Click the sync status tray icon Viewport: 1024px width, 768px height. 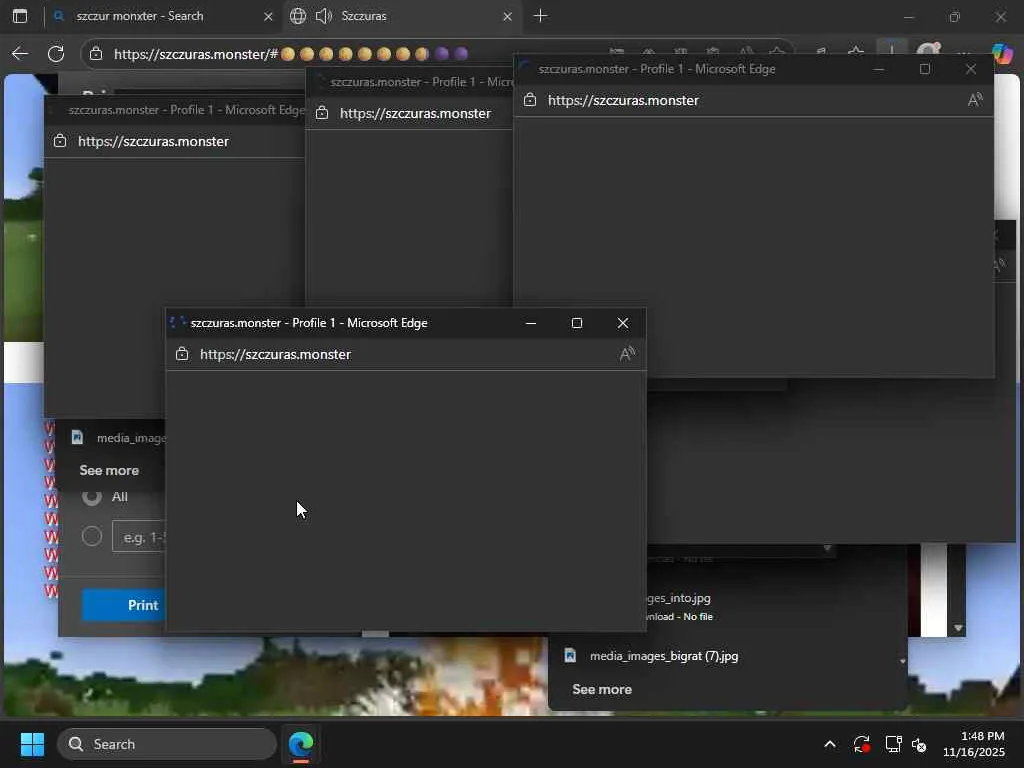[x=861, y=744]
